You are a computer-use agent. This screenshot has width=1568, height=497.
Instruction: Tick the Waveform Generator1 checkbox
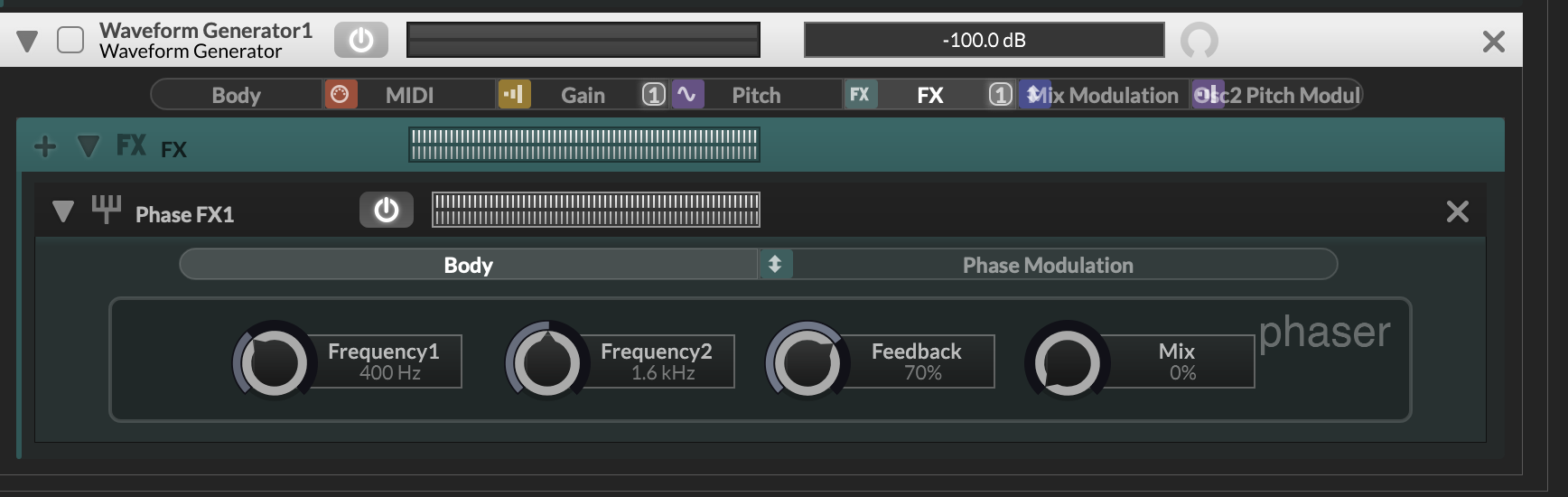coord(70,41)
